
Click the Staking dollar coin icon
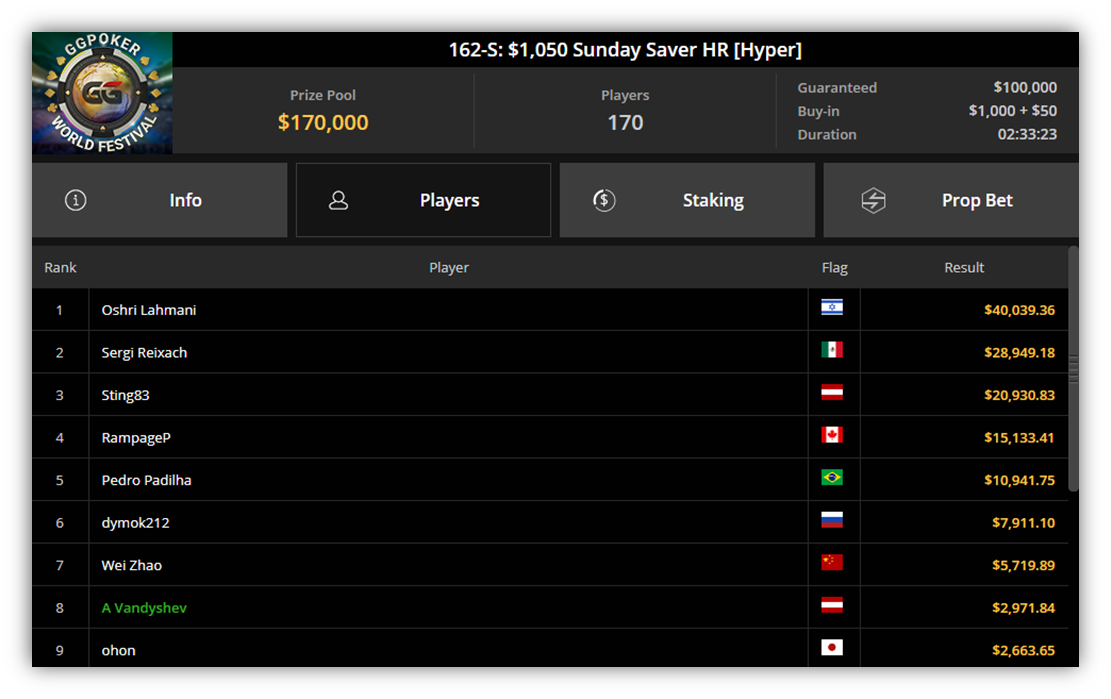[x=604, y=200]
